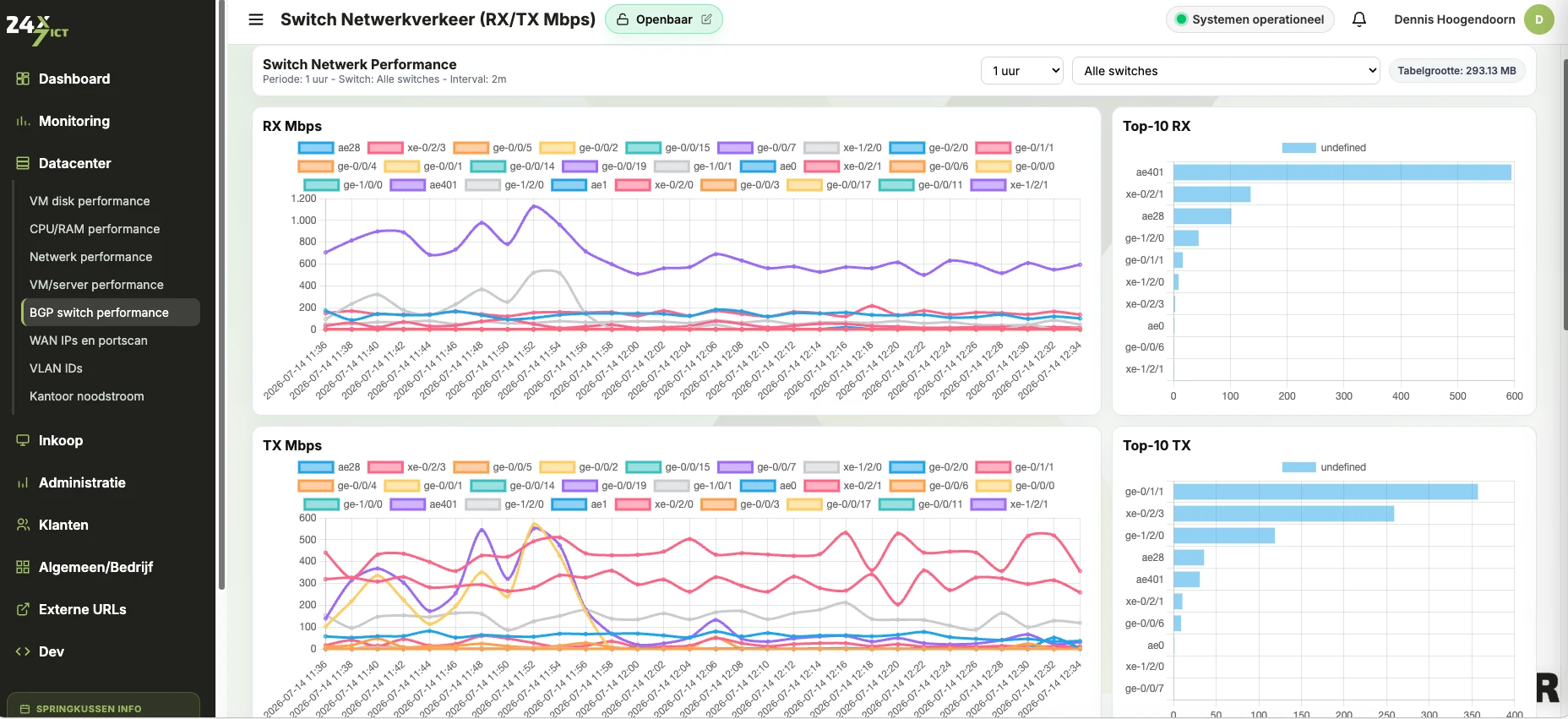
Task: Toggle ae28 series in RX Mbps legend
Action: [x=329, y=148]
